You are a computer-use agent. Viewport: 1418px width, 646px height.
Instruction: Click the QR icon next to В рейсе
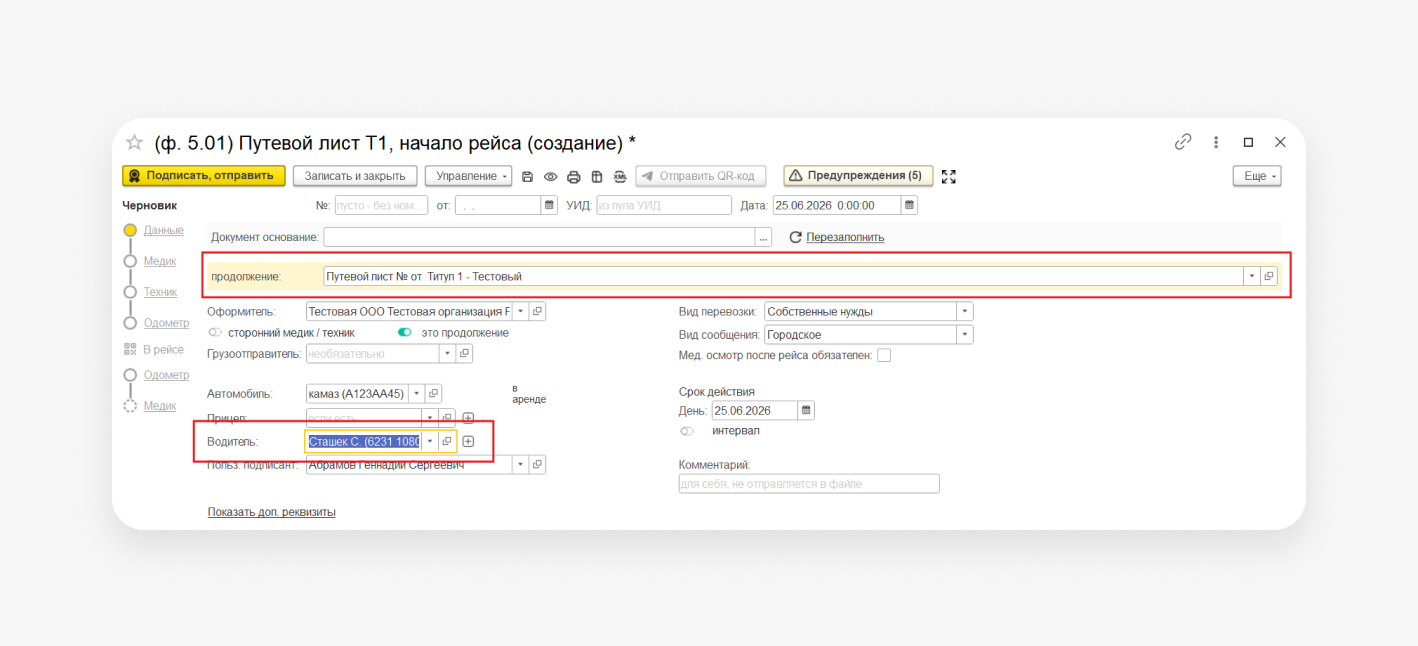click(130, 349)
